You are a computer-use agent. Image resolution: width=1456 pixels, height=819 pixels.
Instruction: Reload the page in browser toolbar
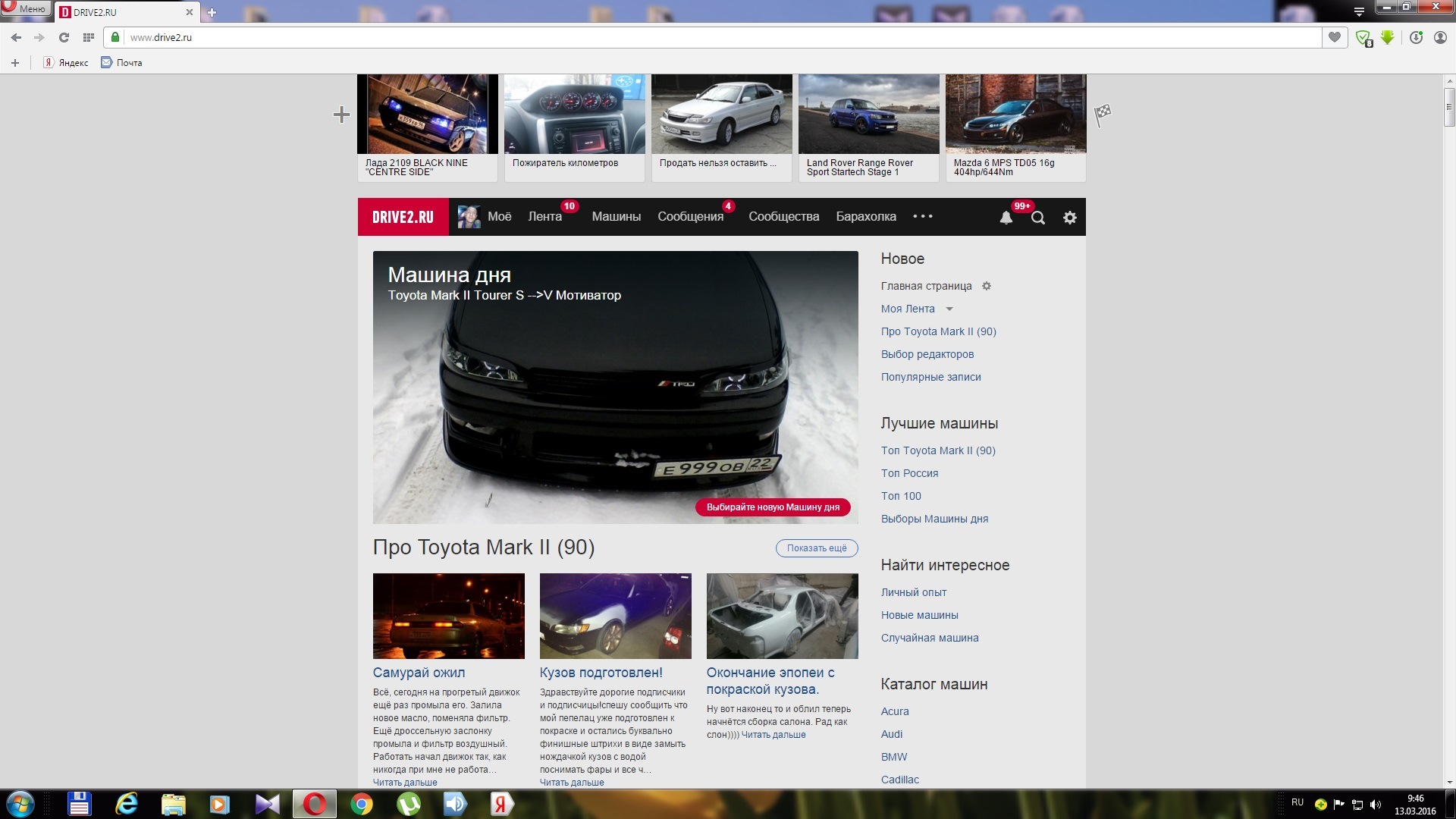(x=64, y=37)
